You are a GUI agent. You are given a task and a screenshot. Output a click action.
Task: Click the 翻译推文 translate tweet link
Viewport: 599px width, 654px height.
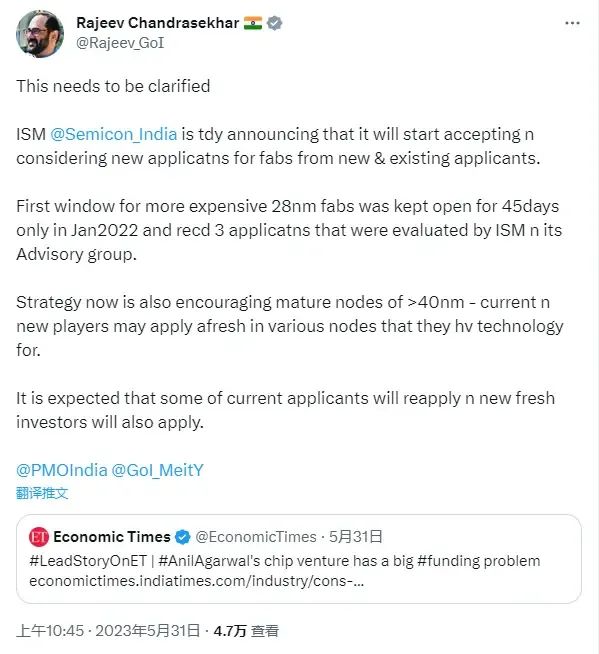tap(42, 493)
